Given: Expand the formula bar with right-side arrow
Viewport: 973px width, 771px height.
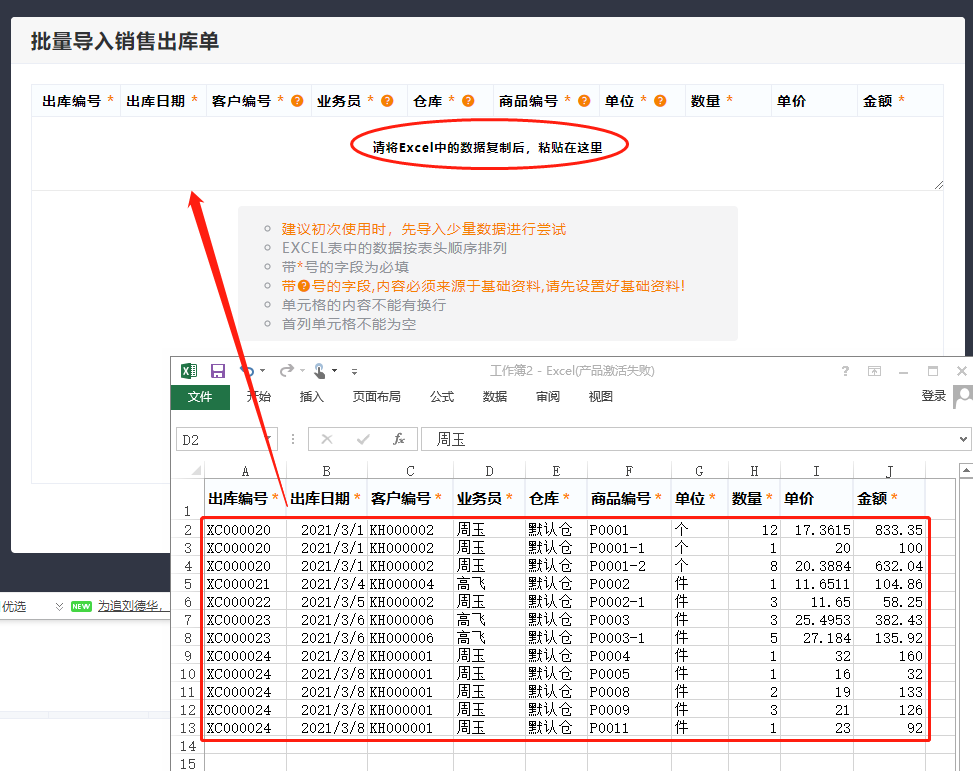Looking at the screenshot, I should tap(963, 439).
